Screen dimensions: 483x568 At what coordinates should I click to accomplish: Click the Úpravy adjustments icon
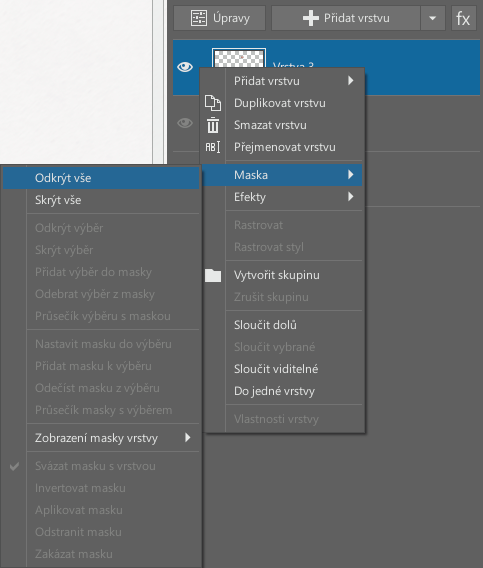[x=199, y=18]
